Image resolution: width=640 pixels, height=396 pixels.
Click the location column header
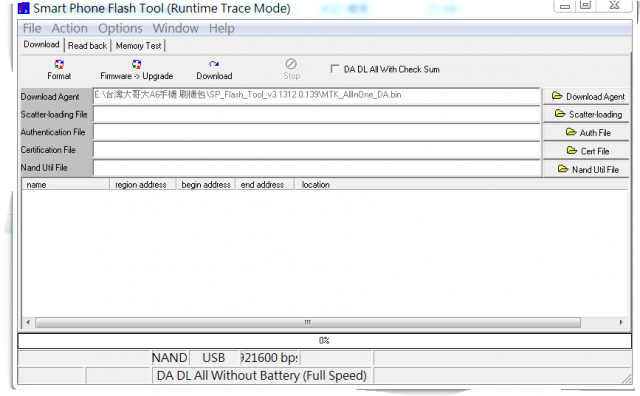461,185
